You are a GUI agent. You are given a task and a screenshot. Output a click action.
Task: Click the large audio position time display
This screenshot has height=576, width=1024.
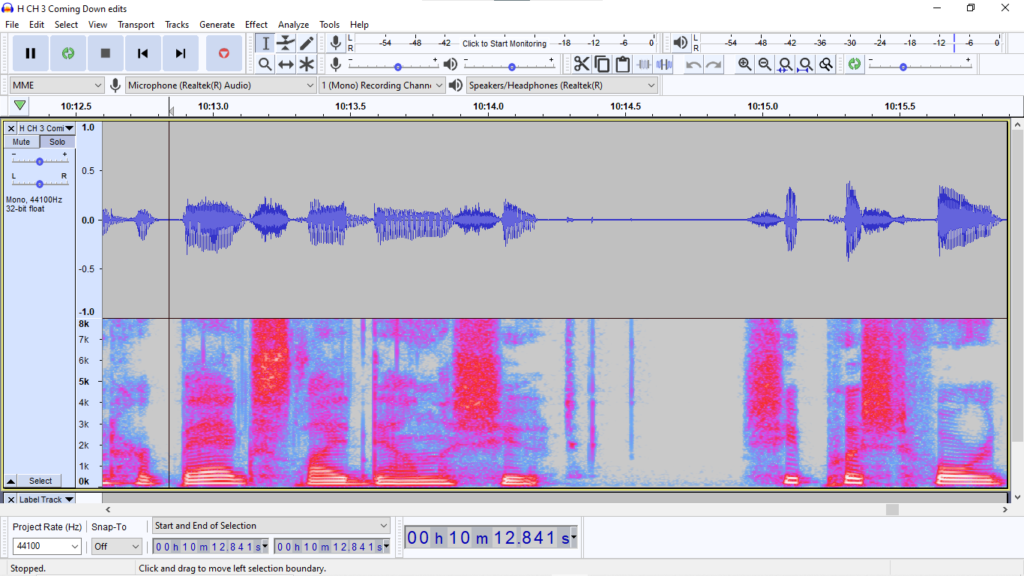point(491,537)
